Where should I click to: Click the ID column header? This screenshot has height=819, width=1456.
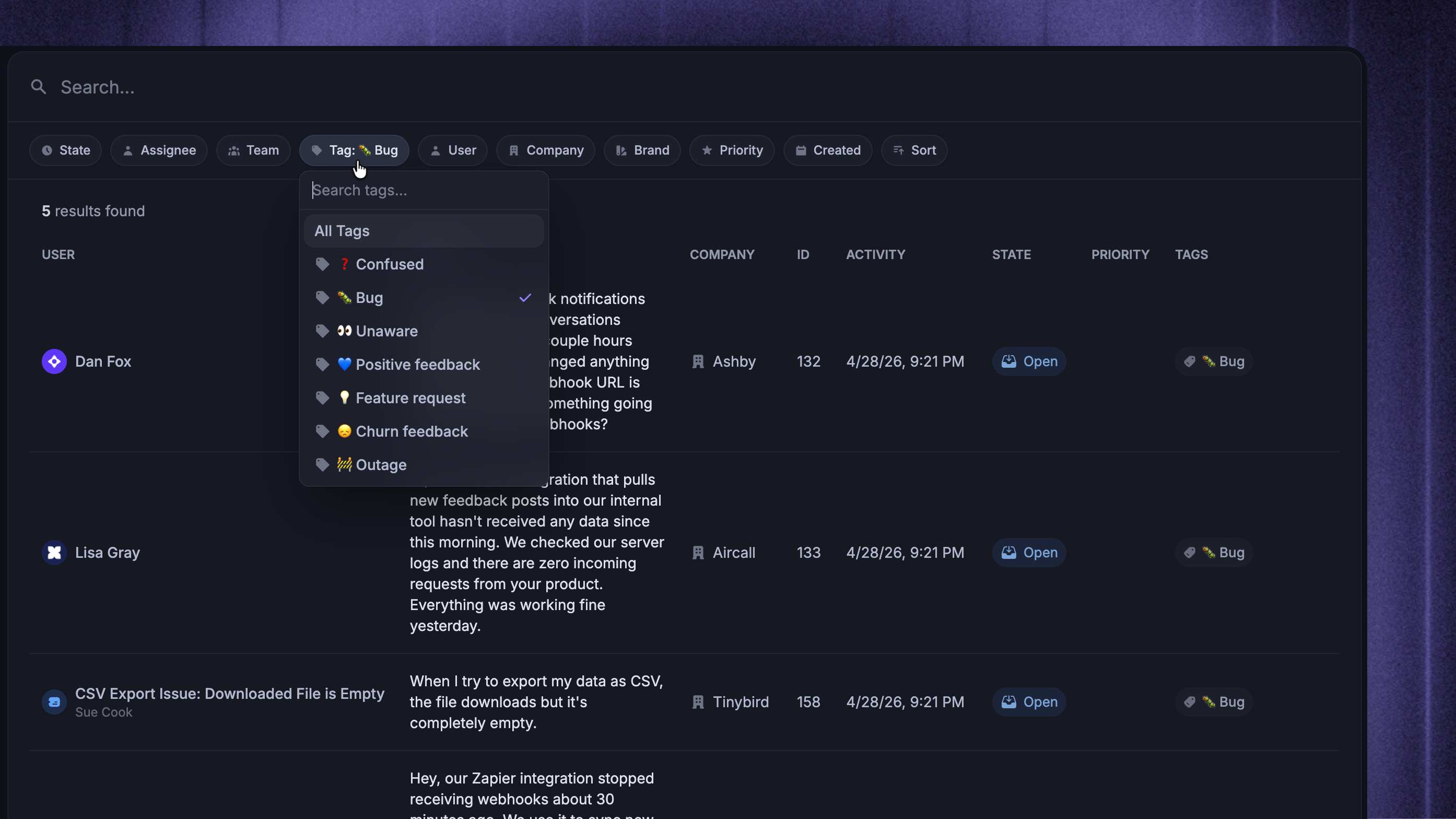pos(803,255)
